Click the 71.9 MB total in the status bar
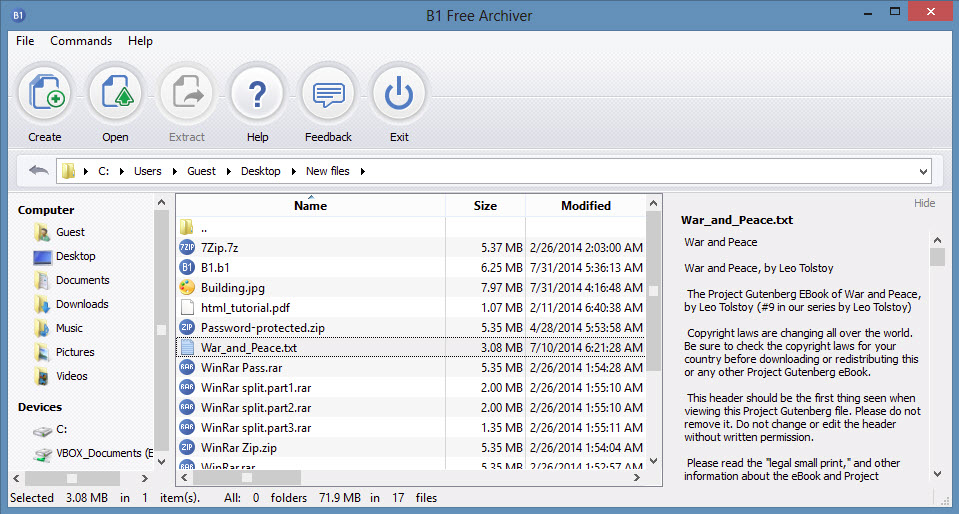The height and width of the screenshot is (514, 959). pos(342,498)
